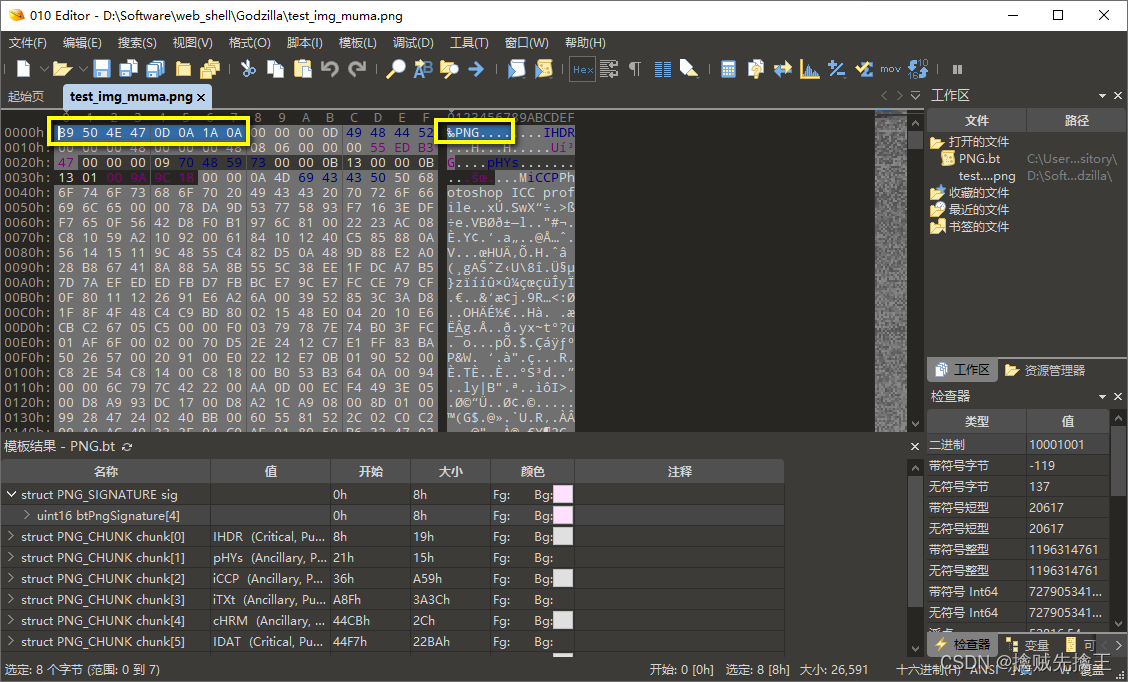
Task: Click pink Bg swatch of PNG_SIGNATURE sig
Action: tap(563, 495)
